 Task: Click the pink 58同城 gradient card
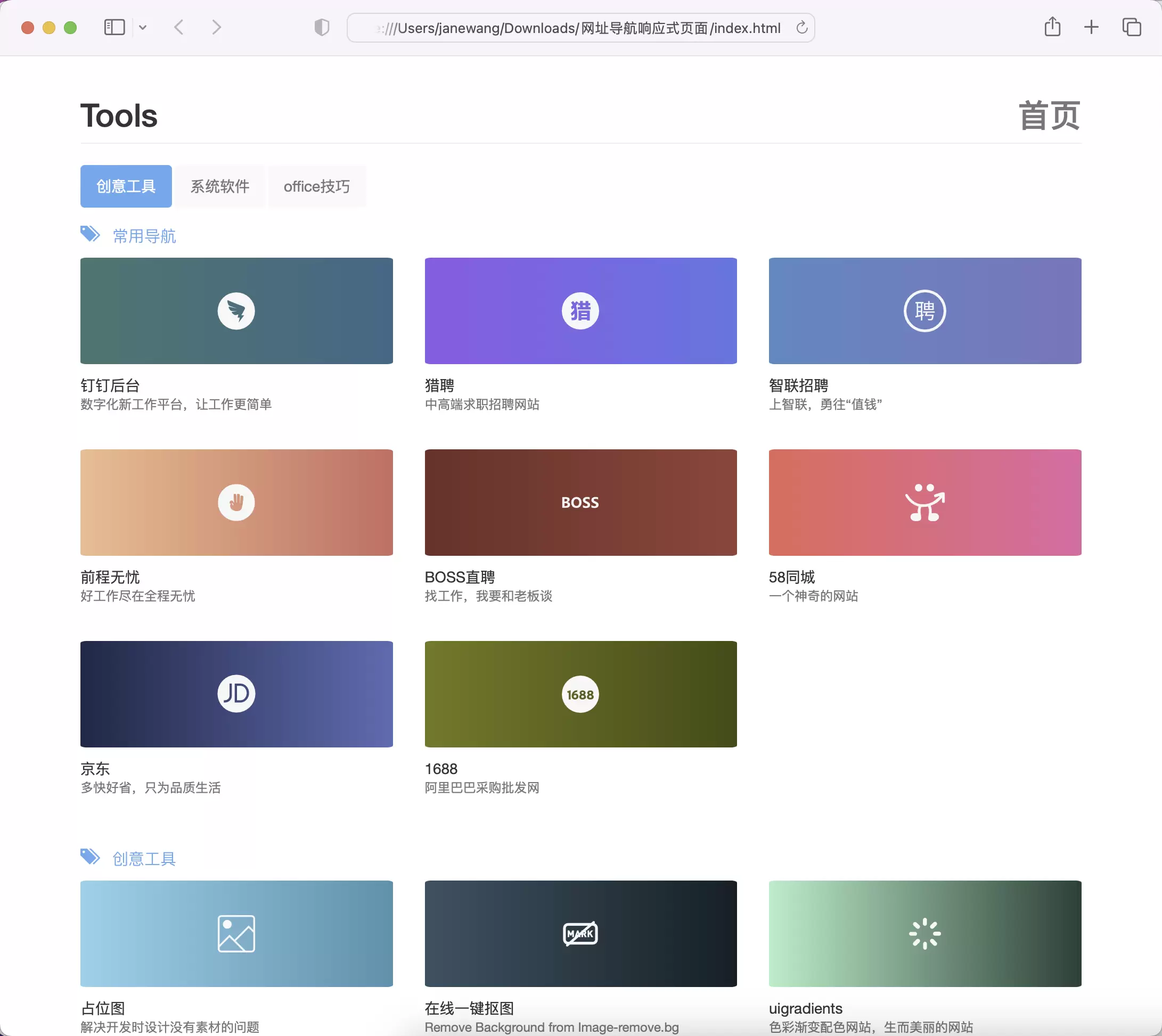[924, 502]
